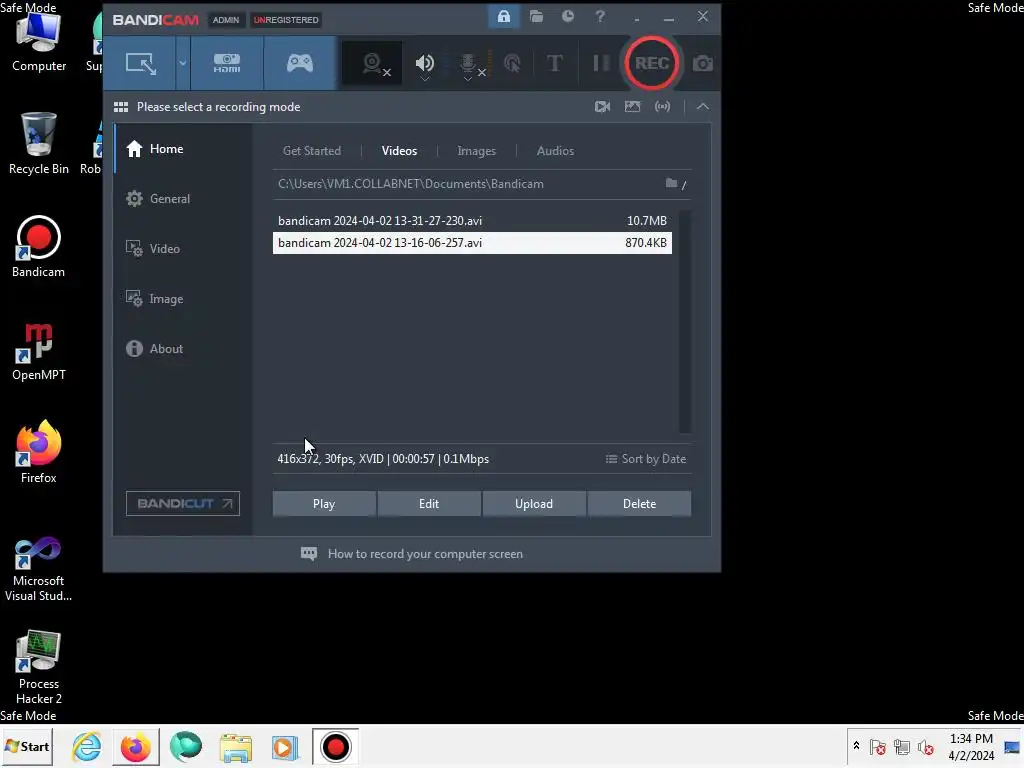This screenshot has height=768, width=1024.
Task: Open About section in sidebar
Action: point(183,349)
